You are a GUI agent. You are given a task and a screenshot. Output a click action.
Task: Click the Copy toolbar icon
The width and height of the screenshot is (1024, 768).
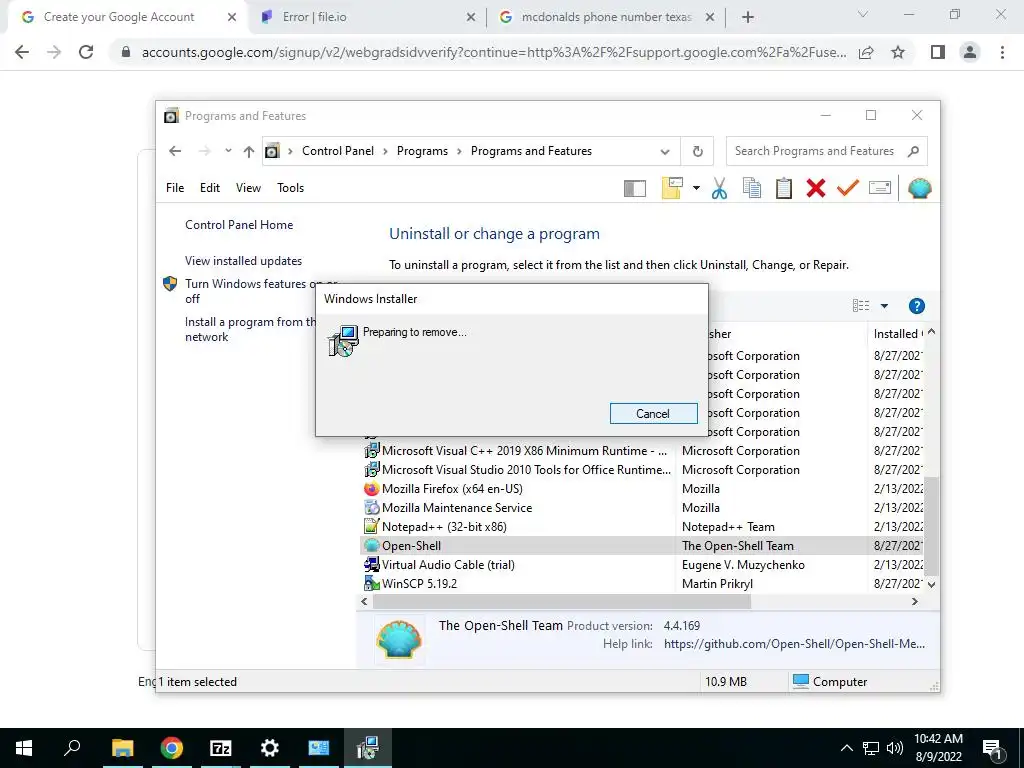[752, 188]
